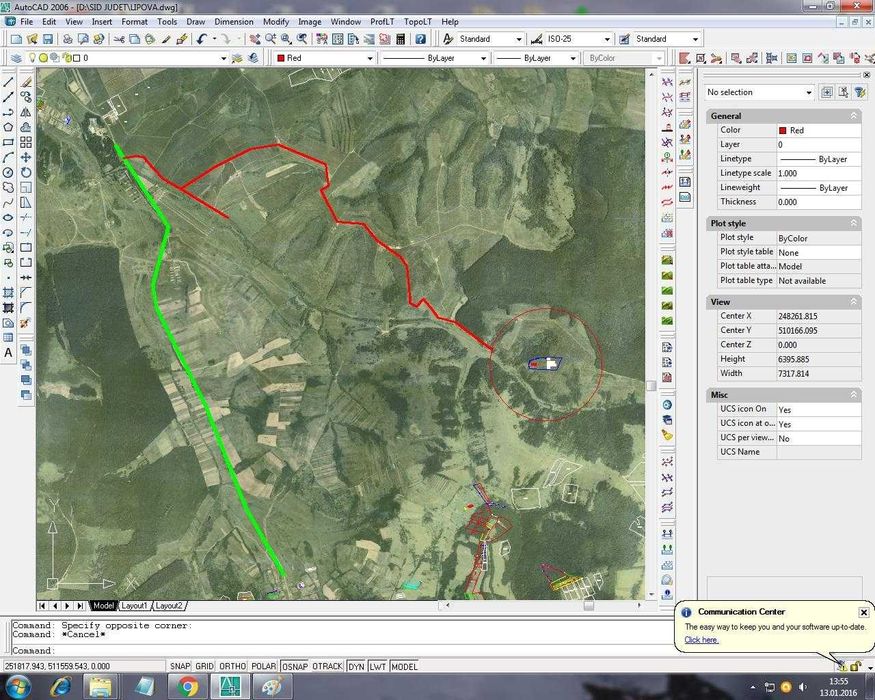
Task: Select the Mirror modify tool
Action: pos(26,112)
